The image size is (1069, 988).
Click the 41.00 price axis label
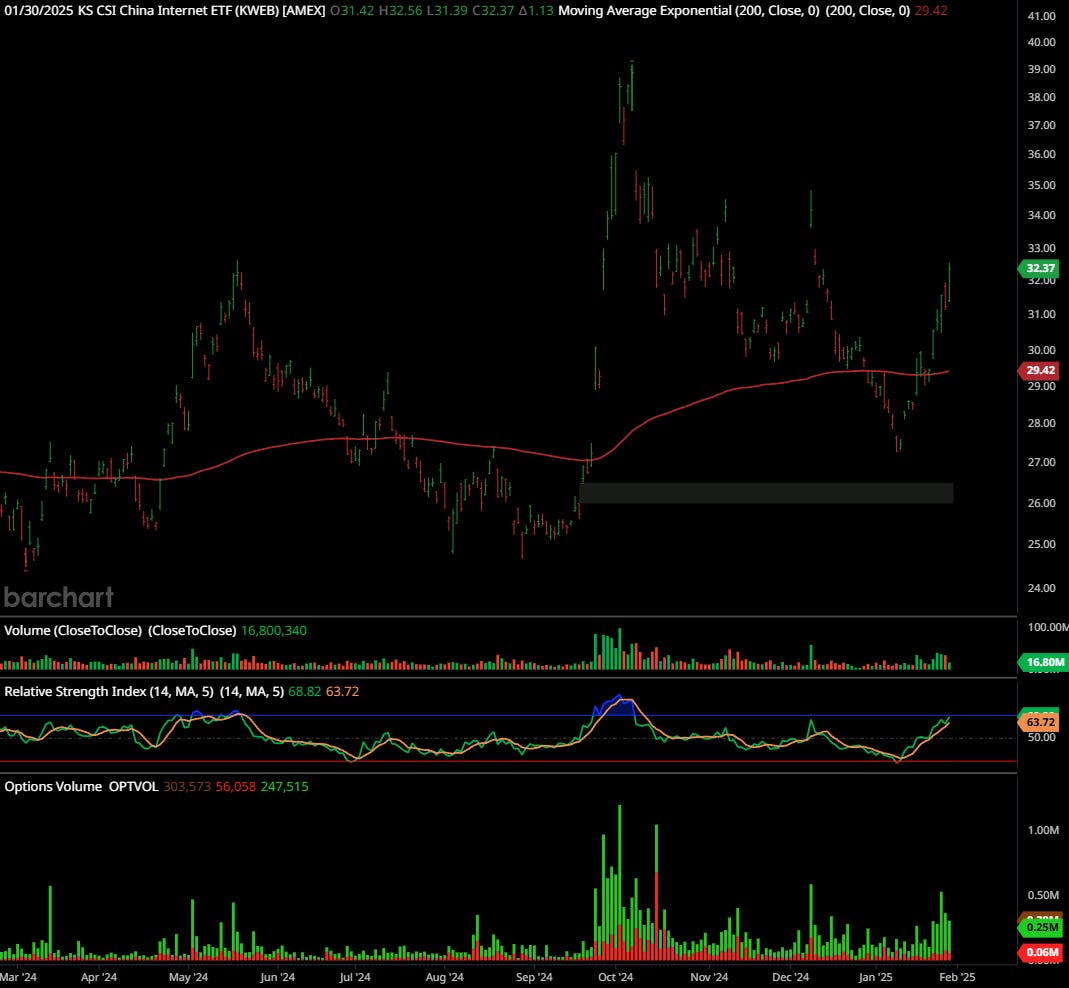(1041, 16)
